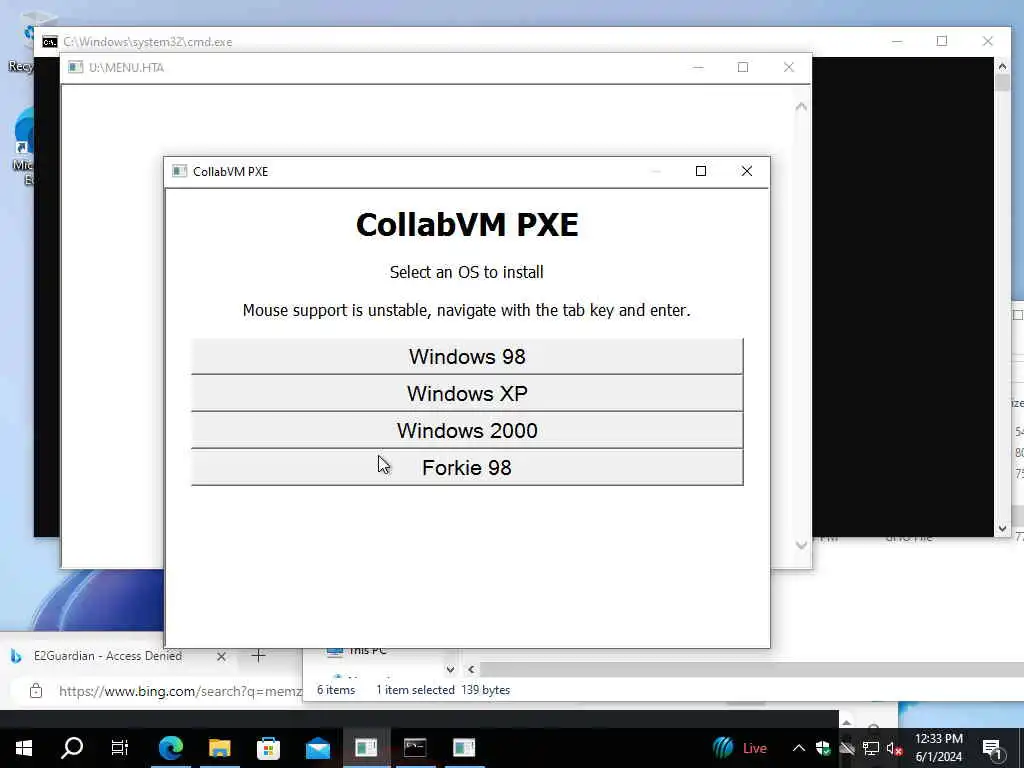Click '139 bytes' status text
This screenshot has width=1024, height=768.
tap(485, 690)
